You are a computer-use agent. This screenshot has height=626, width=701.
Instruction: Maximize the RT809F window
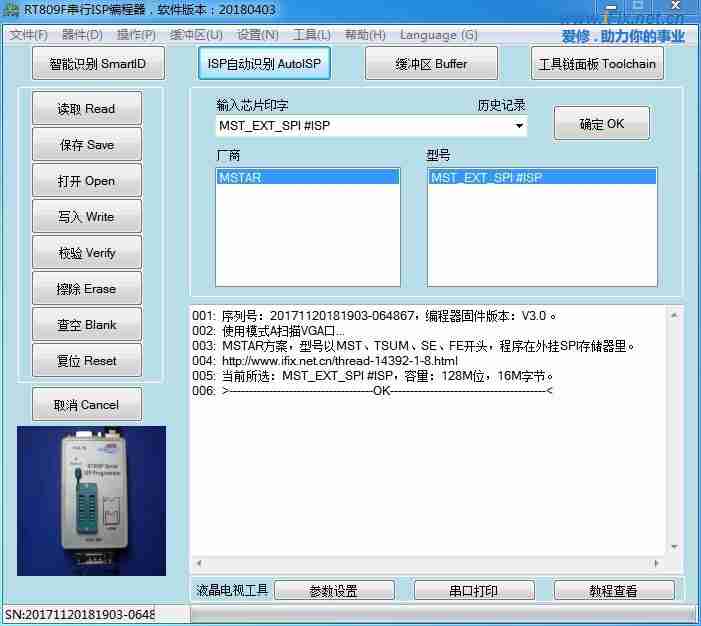tap(638, 6)
